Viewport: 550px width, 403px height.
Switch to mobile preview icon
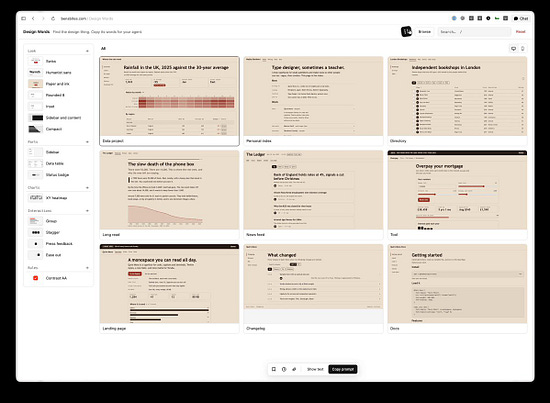pyautogui.click(x=523, y=49)
